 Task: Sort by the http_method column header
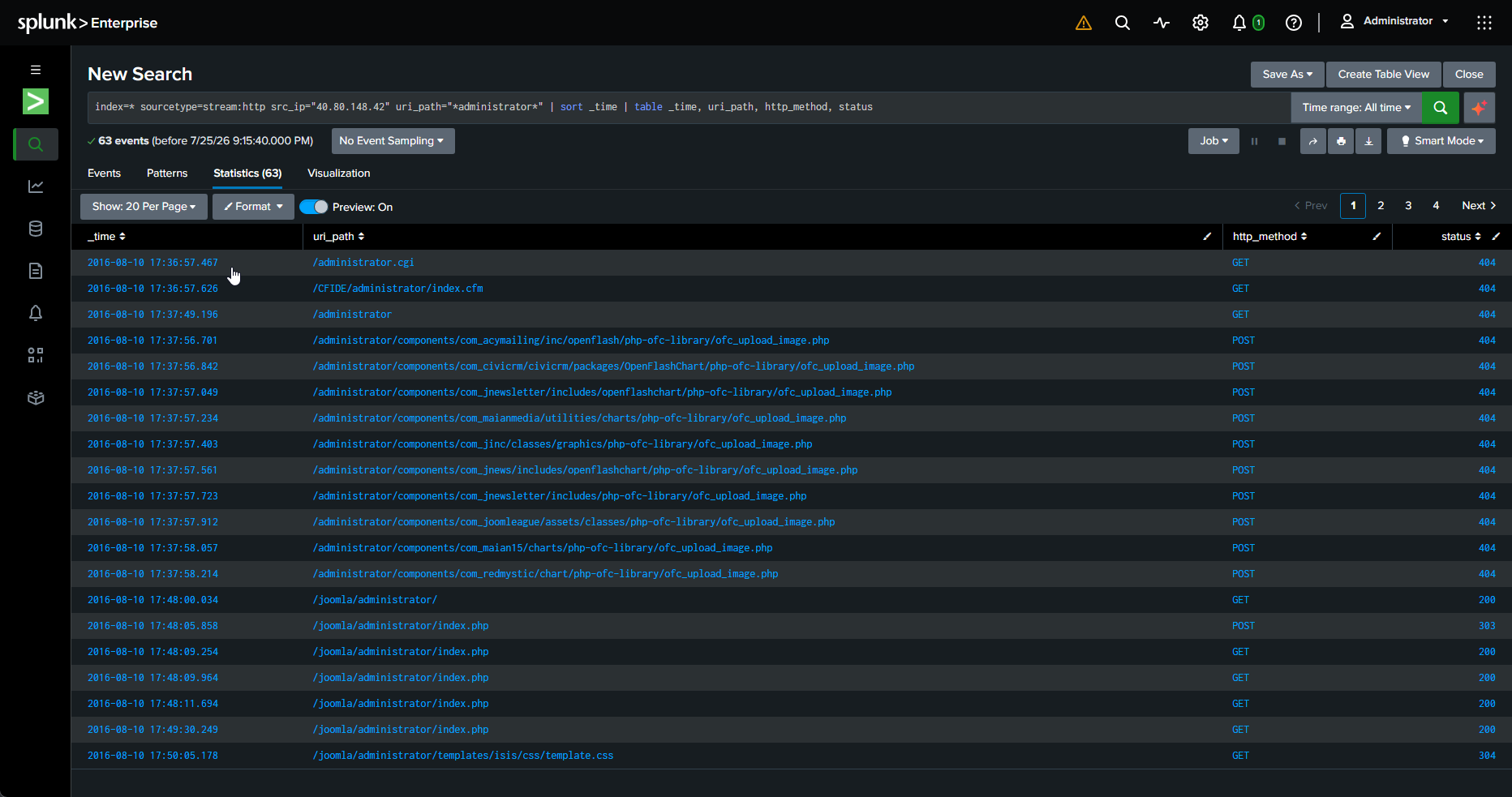pyautogui.click(x=1269, y=237)
